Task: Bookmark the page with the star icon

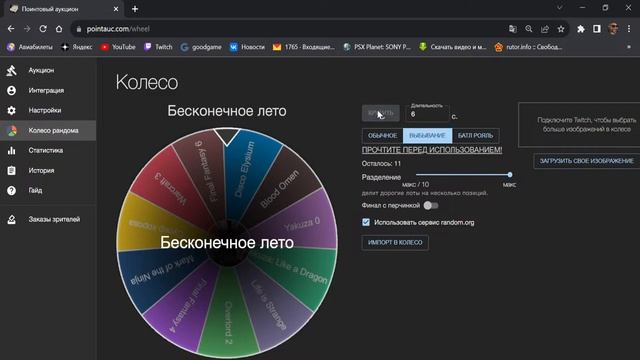Action: click(561, 29)
